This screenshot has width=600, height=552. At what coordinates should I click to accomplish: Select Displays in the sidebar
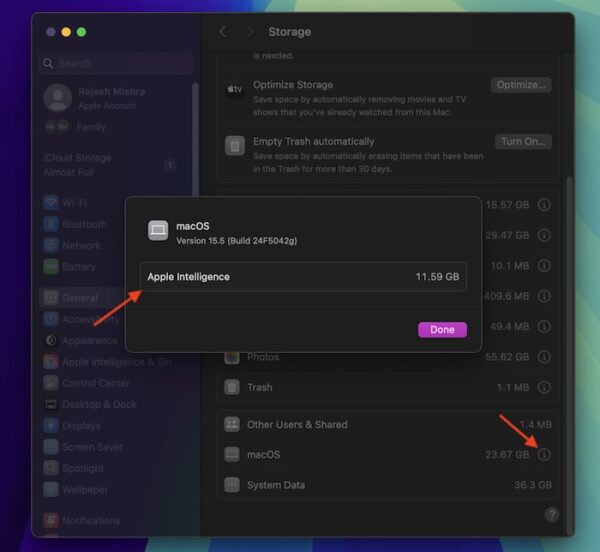pyautogui.click(x=80, y=425)
